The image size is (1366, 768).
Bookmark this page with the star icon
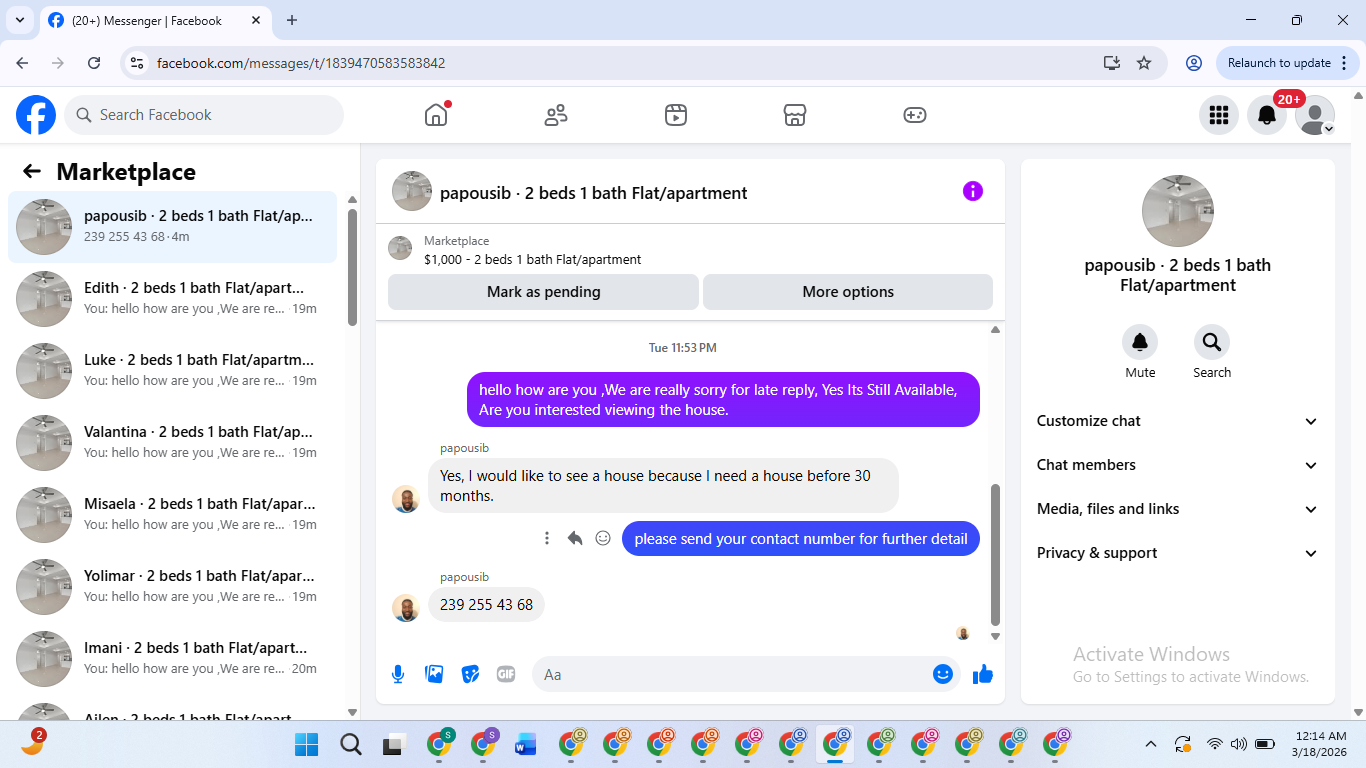pos(1144,63)
